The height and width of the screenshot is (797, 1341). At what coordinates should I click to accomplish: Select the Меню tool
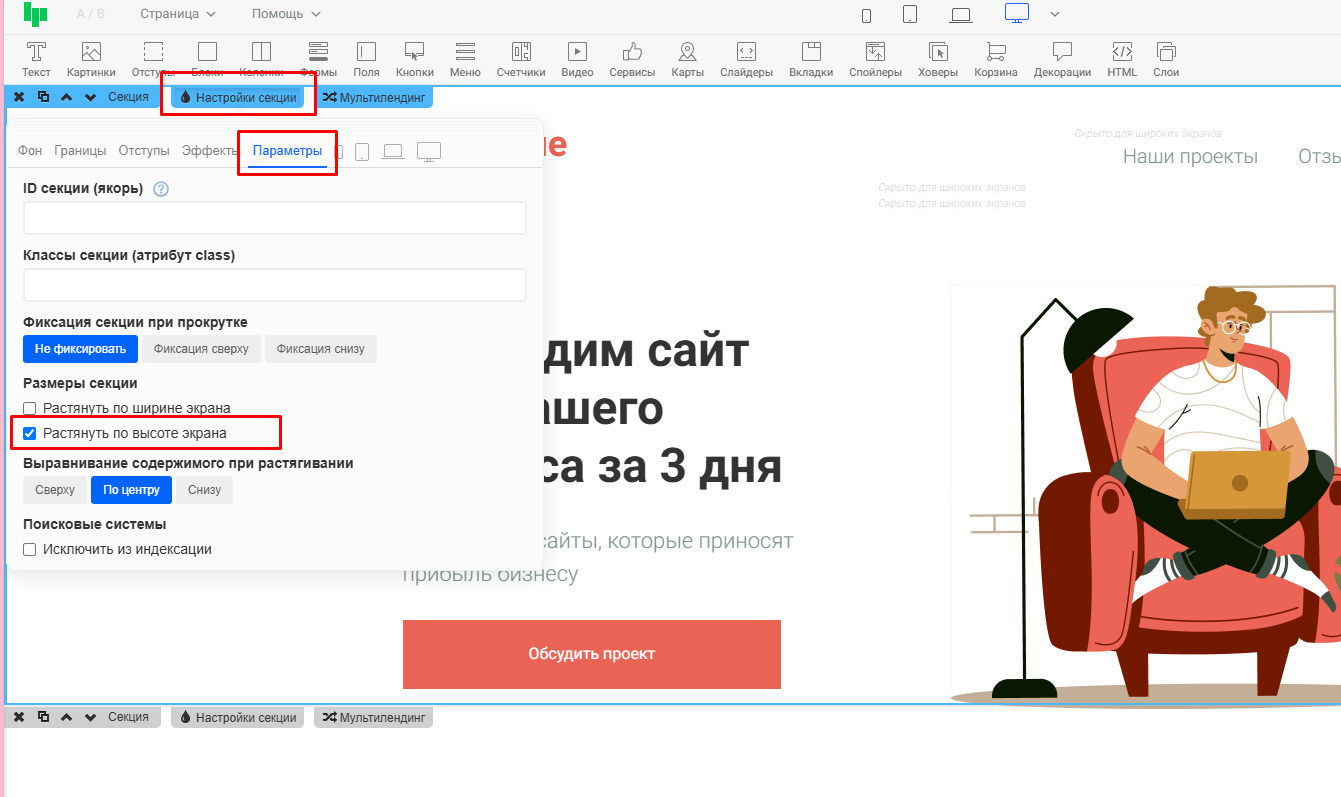point(465,59)
